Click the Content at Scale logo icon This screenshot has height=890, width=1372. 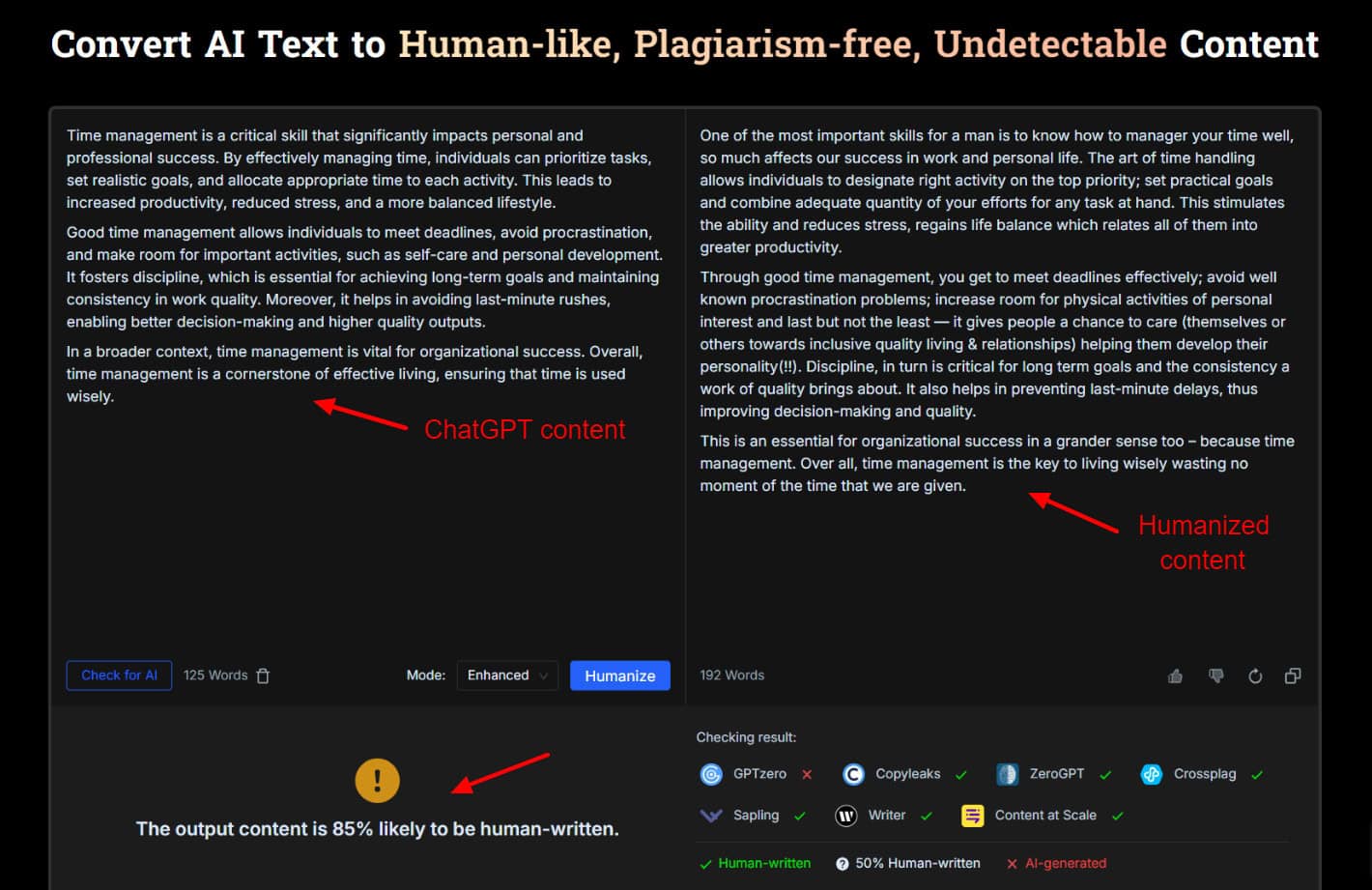pos(972,816)
